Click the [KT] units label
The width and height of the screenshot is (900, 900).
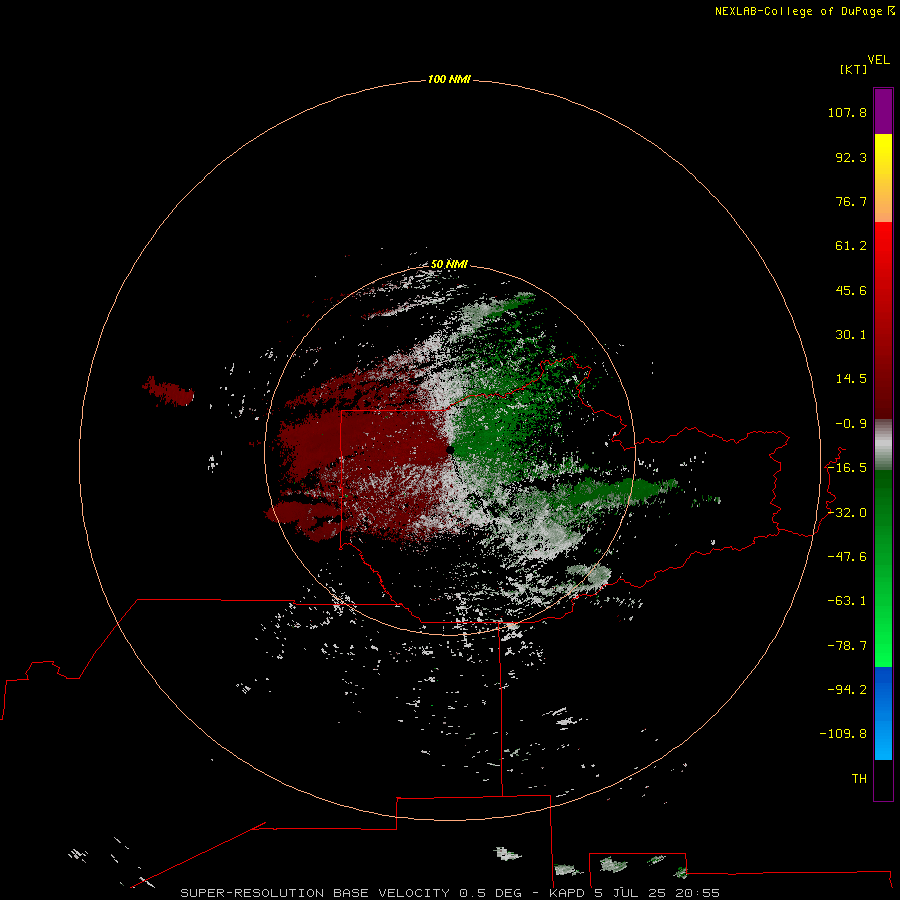click(x=853, y=69)
